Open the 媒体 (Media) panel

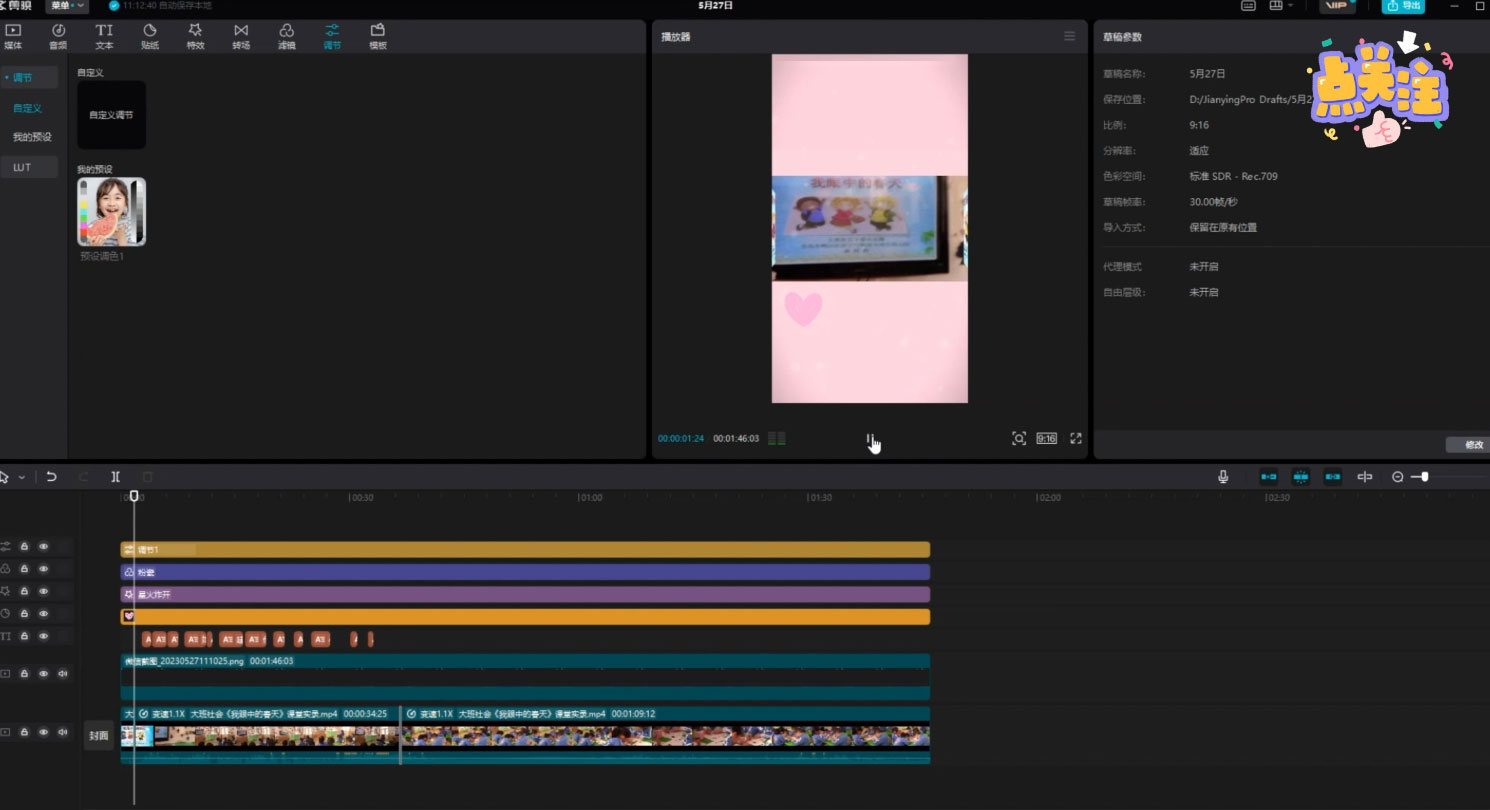click(13, 36)
